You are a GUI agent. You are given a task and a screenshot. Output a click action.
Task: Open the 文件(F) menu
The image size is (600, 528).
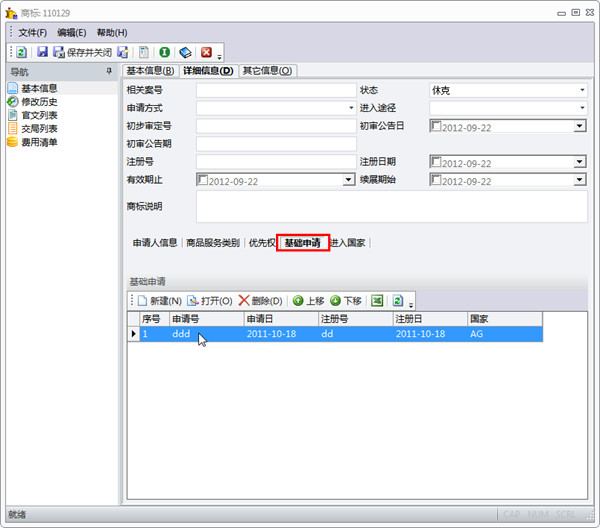click(33, 33)
